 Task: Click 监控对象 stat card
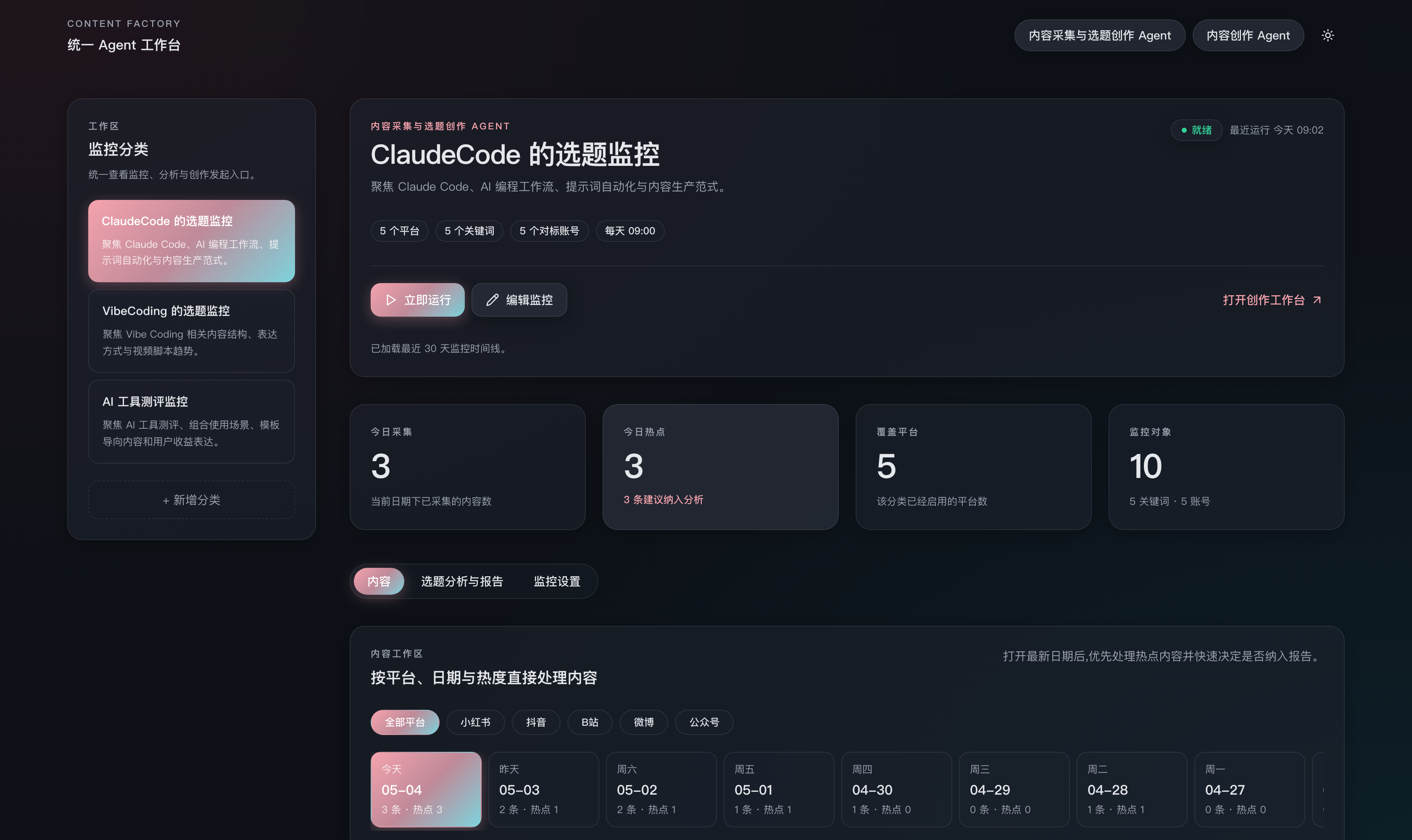tap(1226, 467)
